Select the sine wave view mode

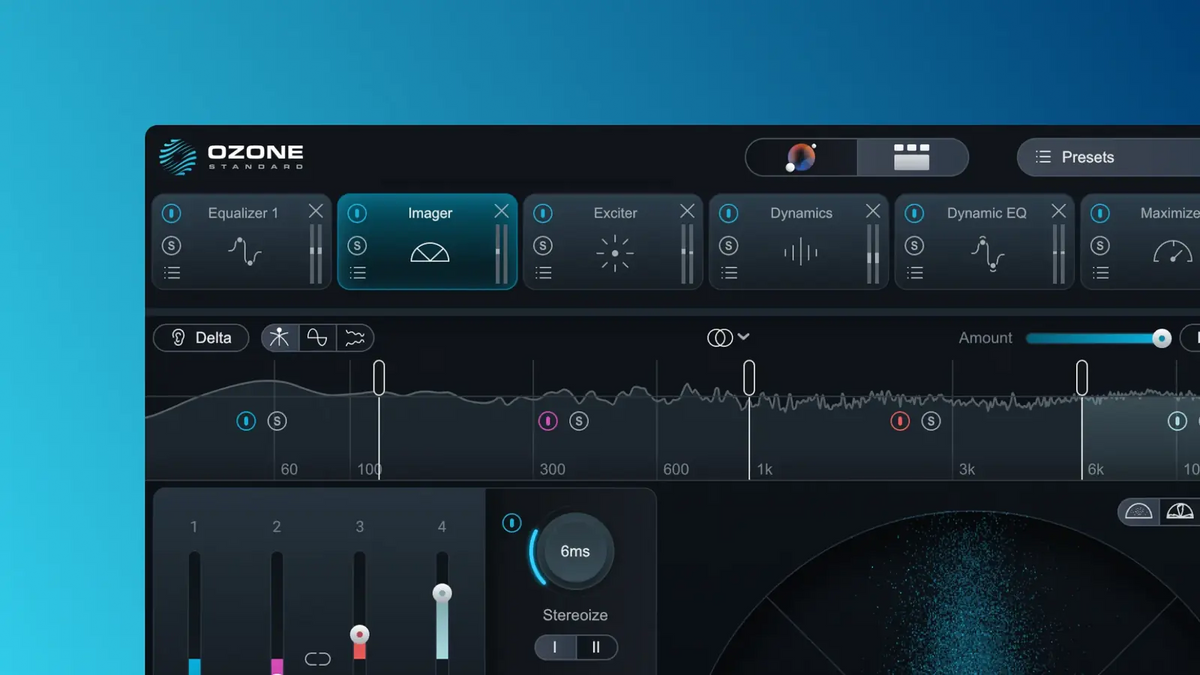(x=317, y=338)
